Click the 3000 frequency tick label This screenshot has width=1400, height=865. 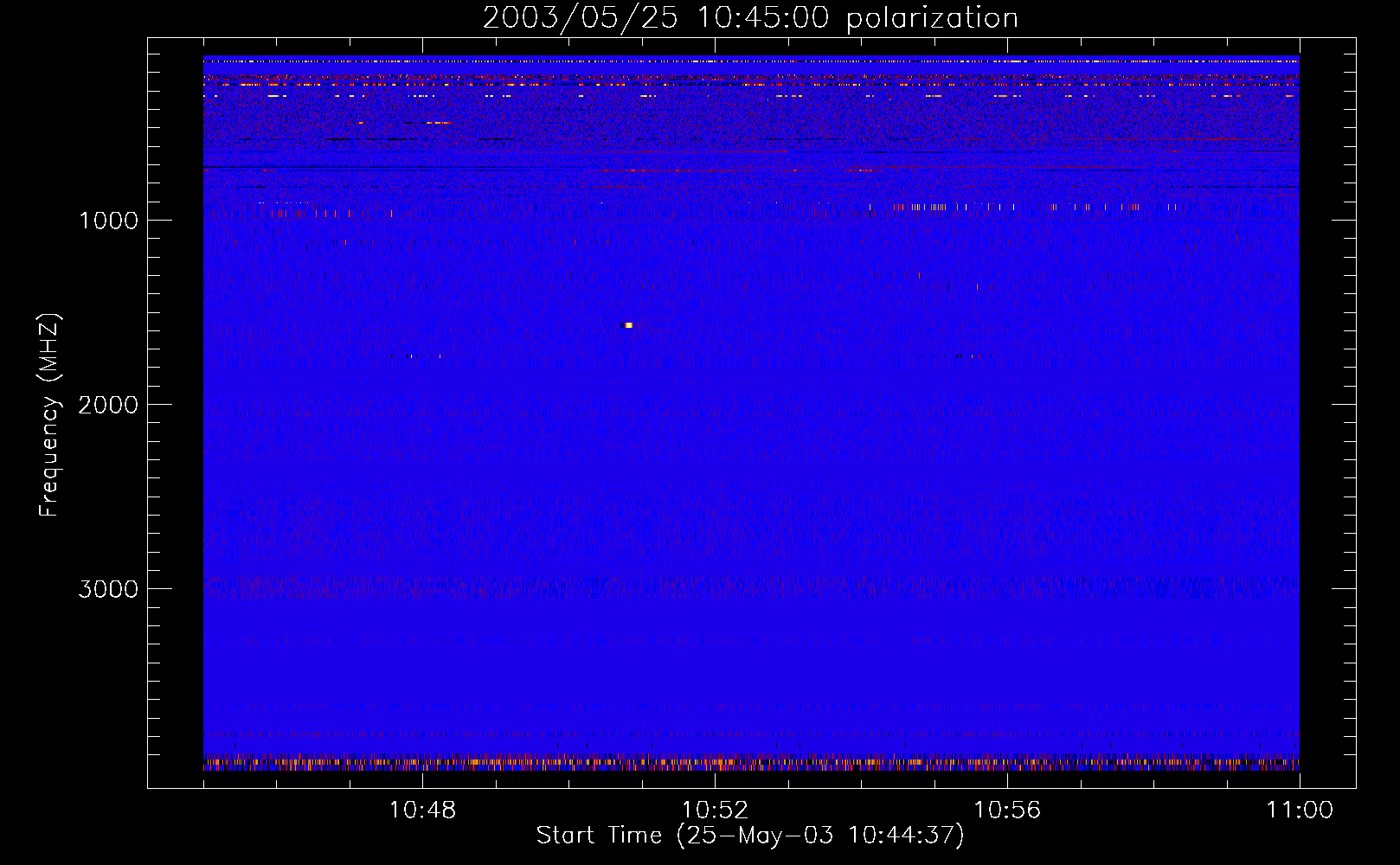[108, 589]
